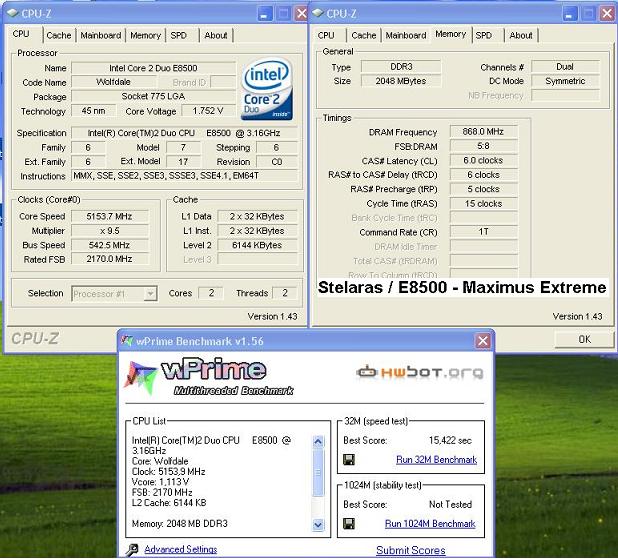Minimize the left CPU-Z window
The image size is (618, 559).
point(264,14)
